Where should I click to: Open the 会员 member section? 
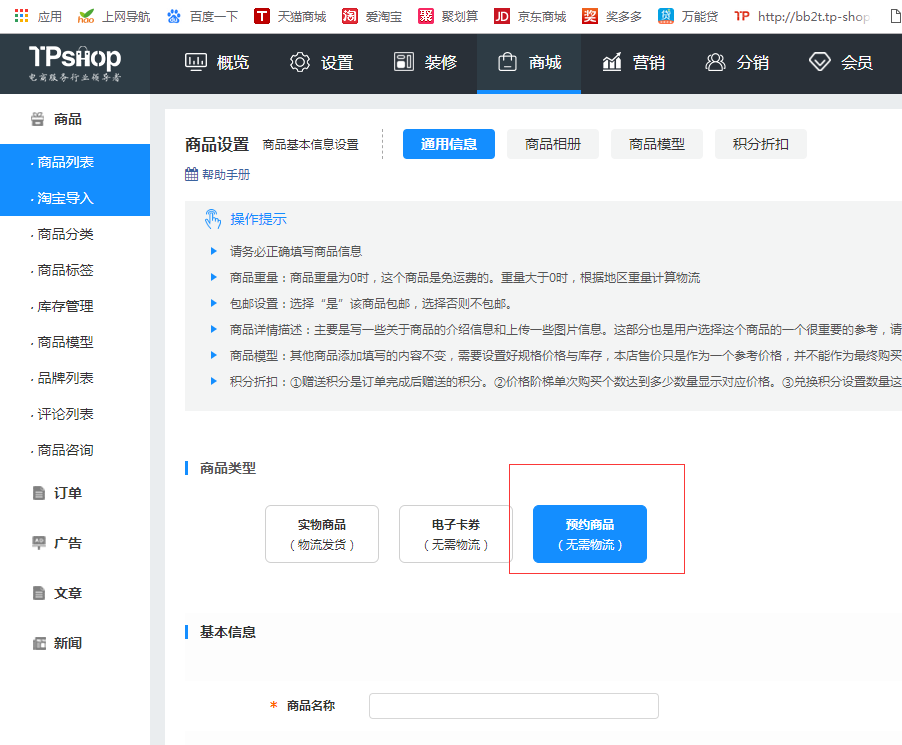coord(841,62)
